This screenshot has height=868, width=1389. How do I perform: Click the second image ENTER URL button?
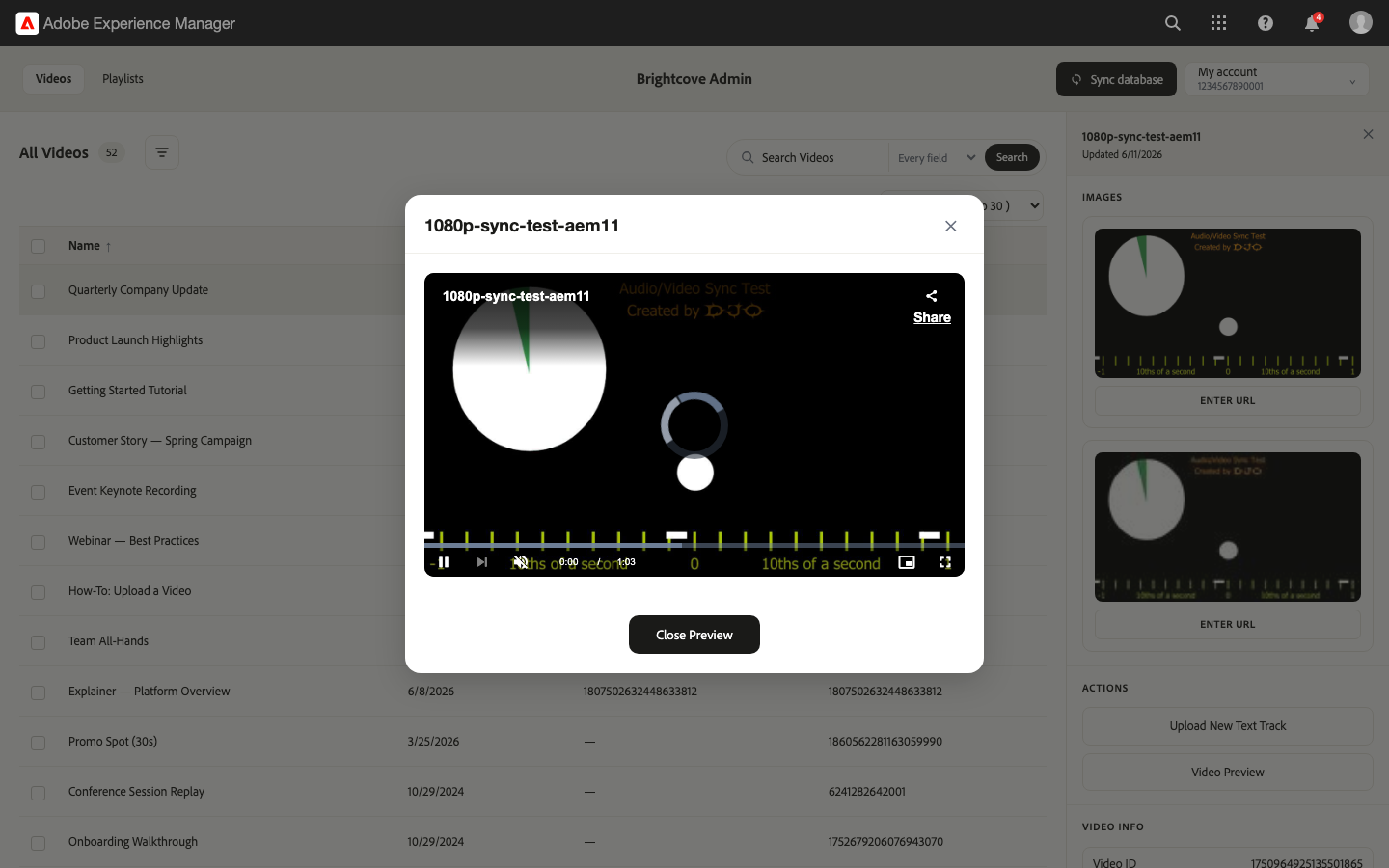click(1227, 624)
